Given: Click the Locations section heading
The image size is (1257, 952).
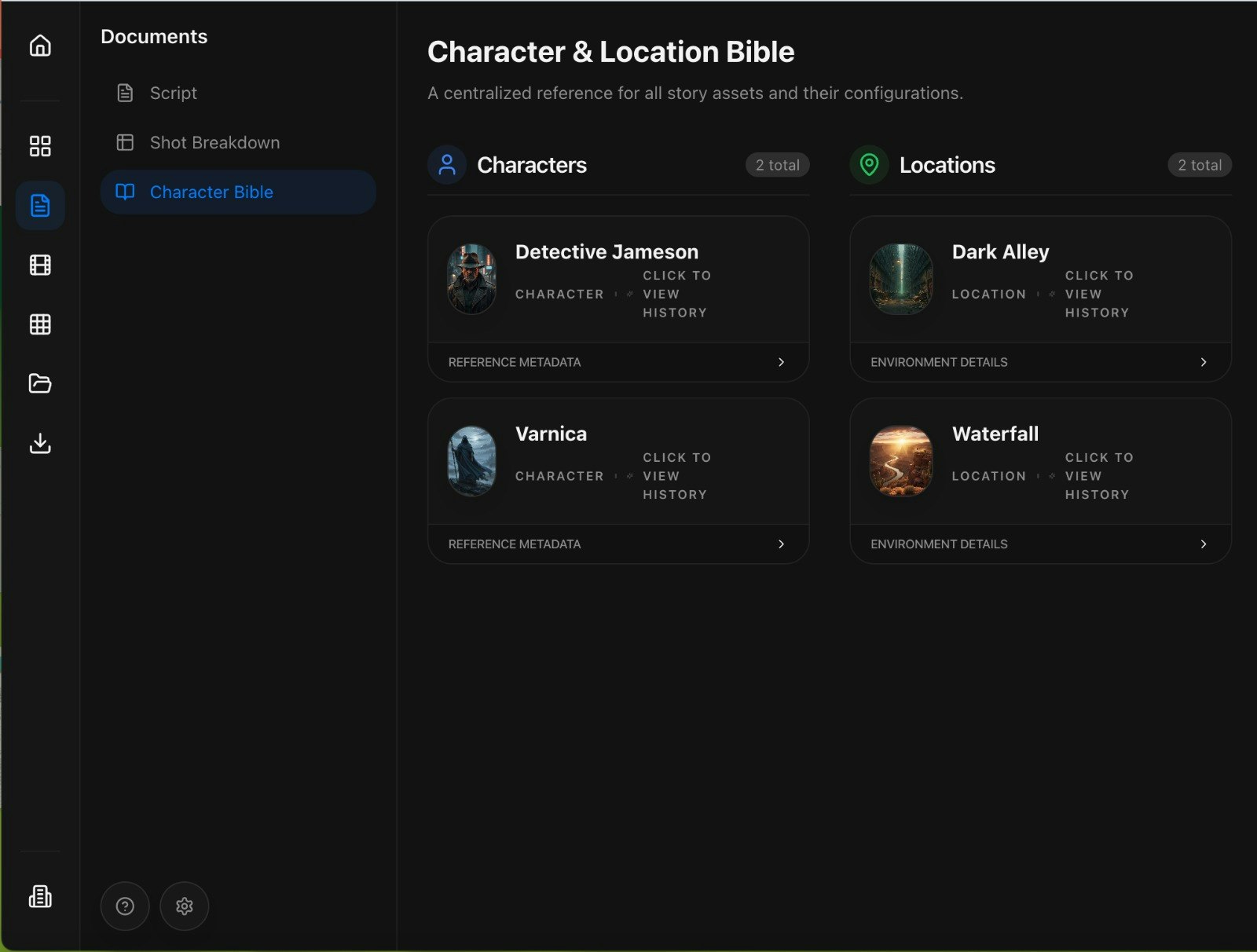Looking at the screenshot, I should [x=947, y=165].
